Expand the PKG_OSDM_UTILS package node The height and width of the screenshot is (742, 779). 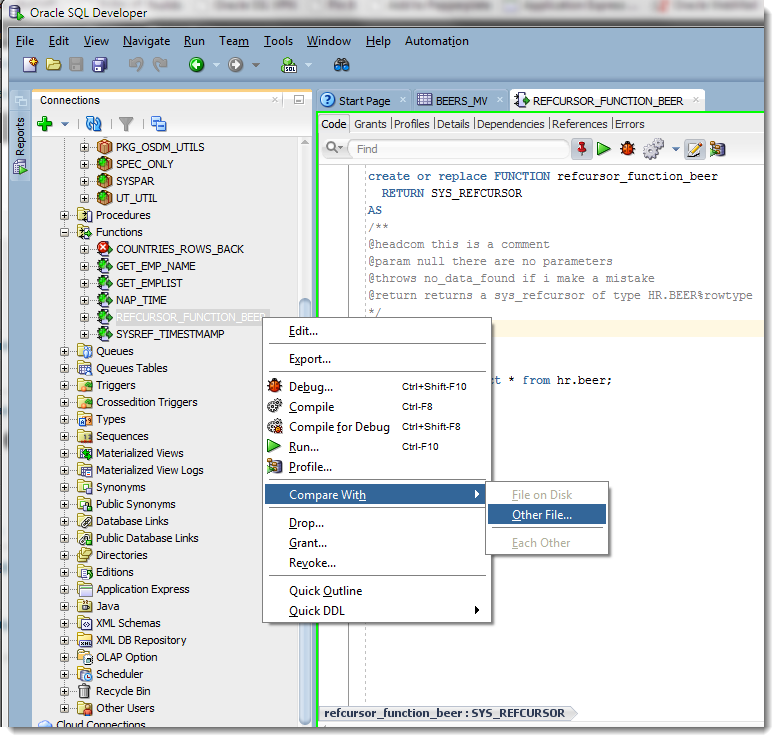(x=84, y=148)
